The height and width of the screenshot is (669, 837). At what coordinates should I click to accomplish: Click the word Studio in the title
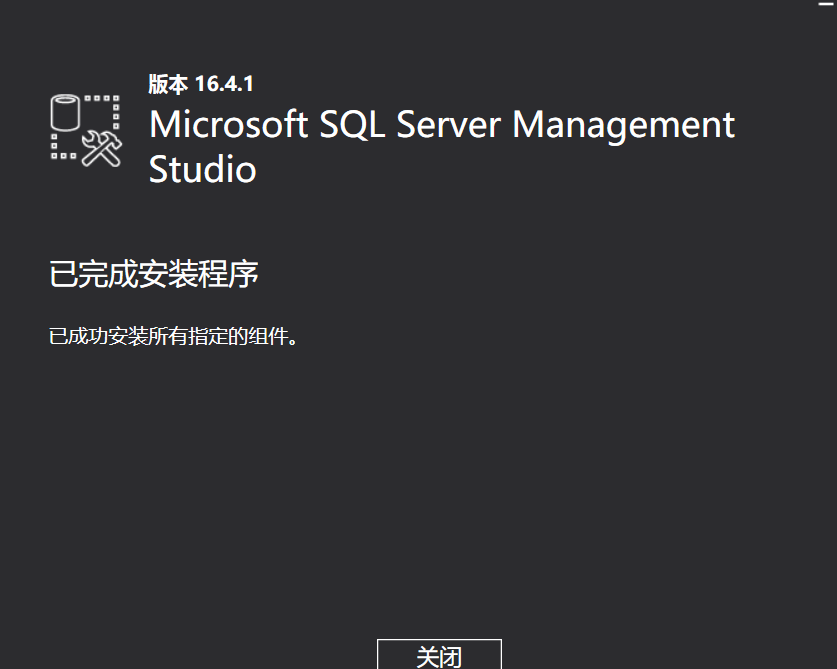click(x=202, y=170)
